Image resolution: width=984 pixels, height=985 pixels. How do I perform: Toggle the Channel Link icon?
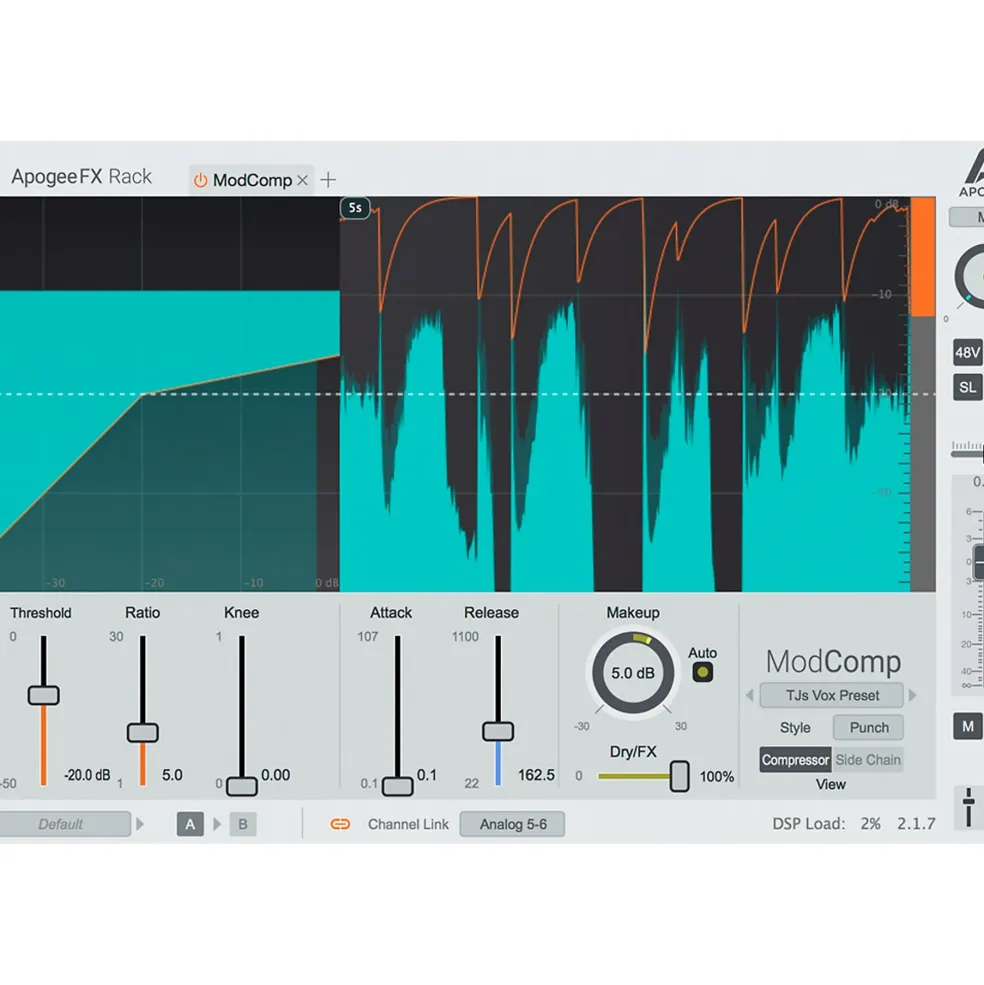[340, 824]
